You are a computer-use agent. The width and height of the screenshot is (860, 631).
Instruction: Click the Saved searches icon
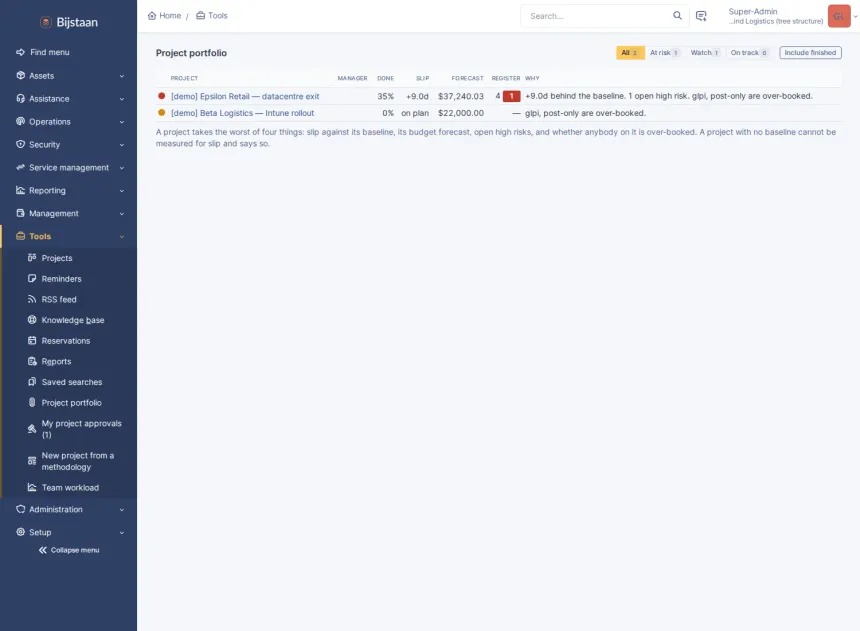coord(32,382)
